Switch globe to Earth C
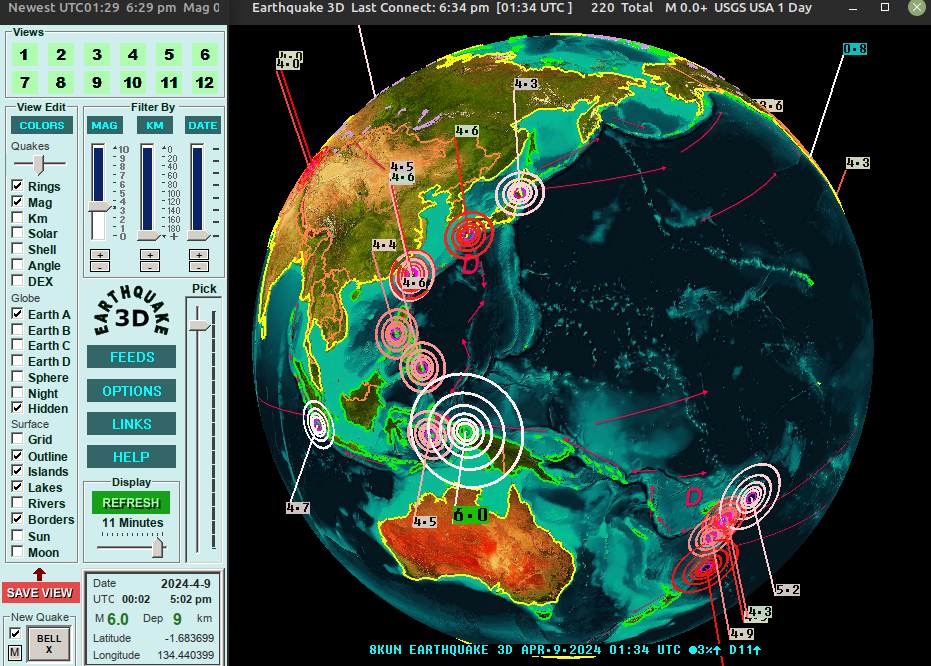The image size is (931, 666). [17, 345]
